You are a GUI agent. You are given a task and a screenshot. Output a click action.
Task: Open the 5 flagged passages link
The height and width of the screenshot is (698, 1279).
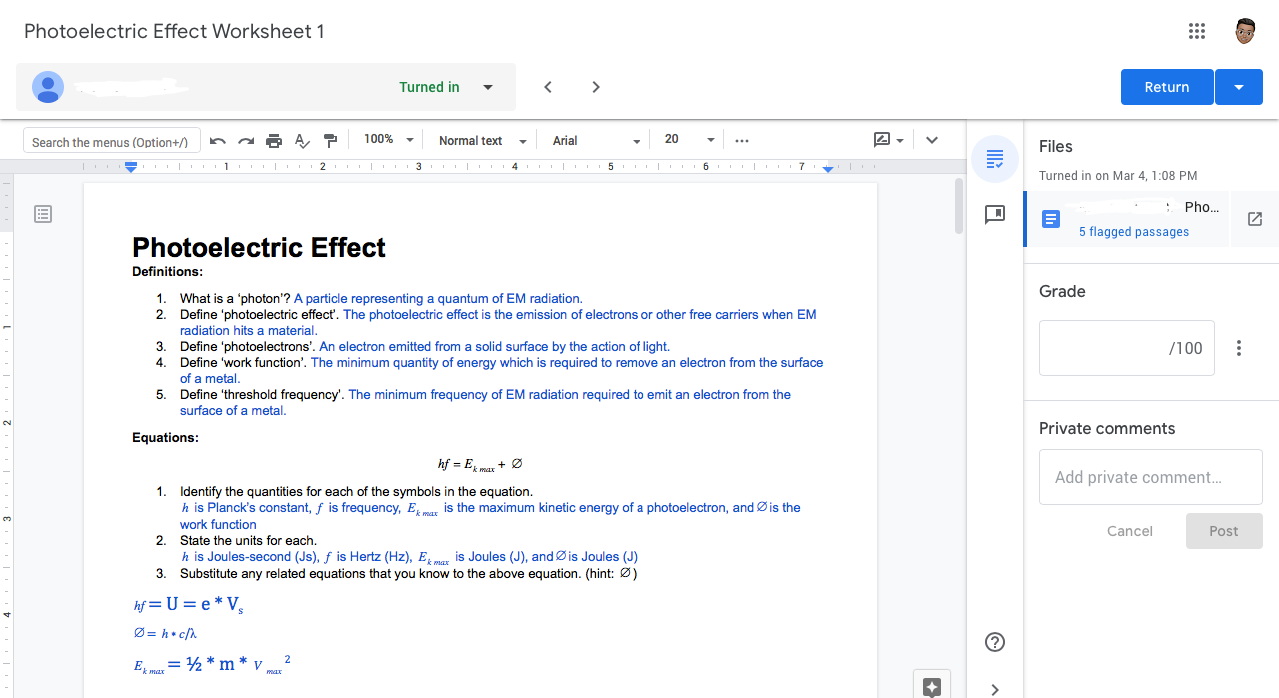point(1134,232)
